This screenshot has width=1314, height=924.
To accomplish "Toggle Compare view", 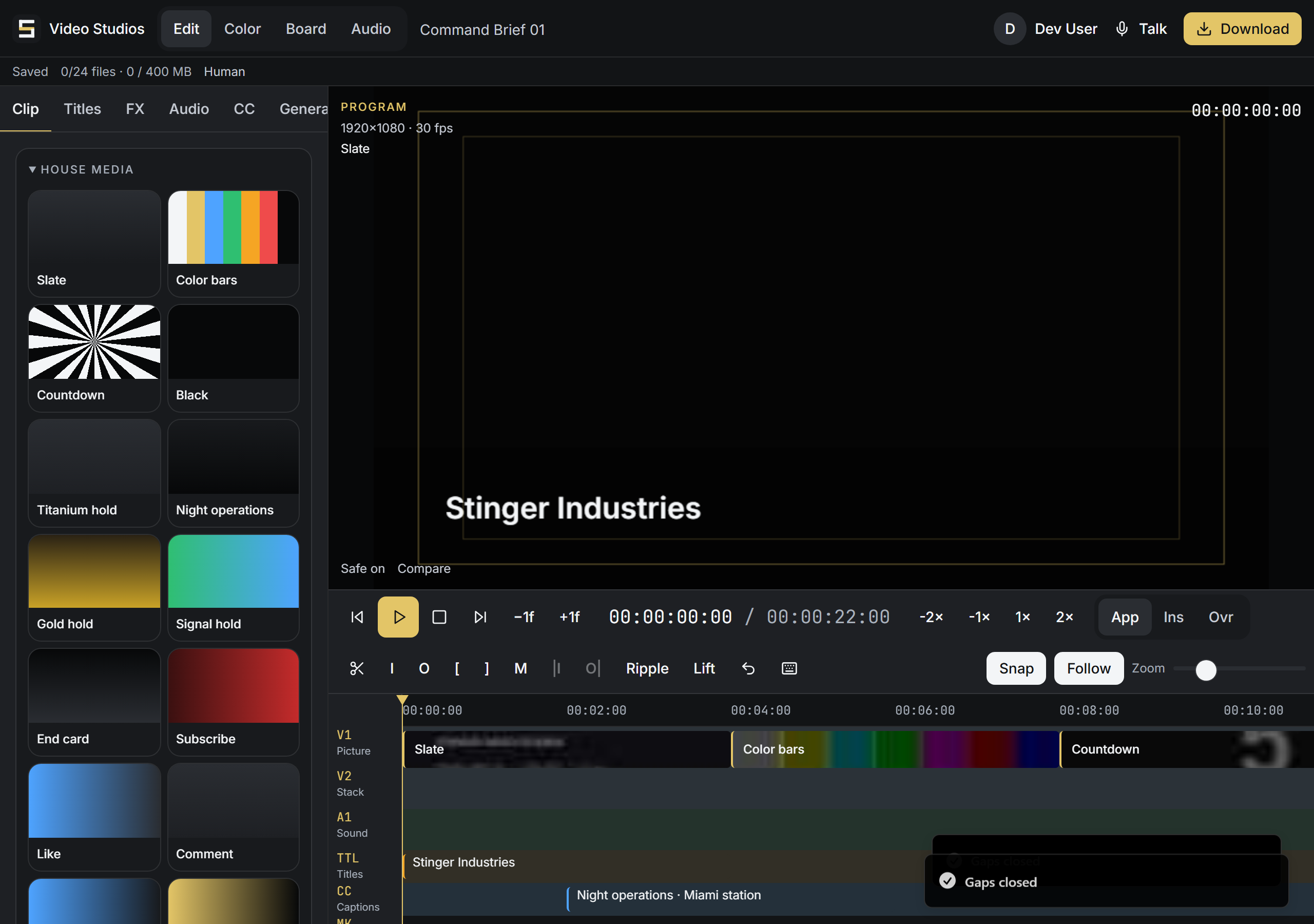I will 424,568.
